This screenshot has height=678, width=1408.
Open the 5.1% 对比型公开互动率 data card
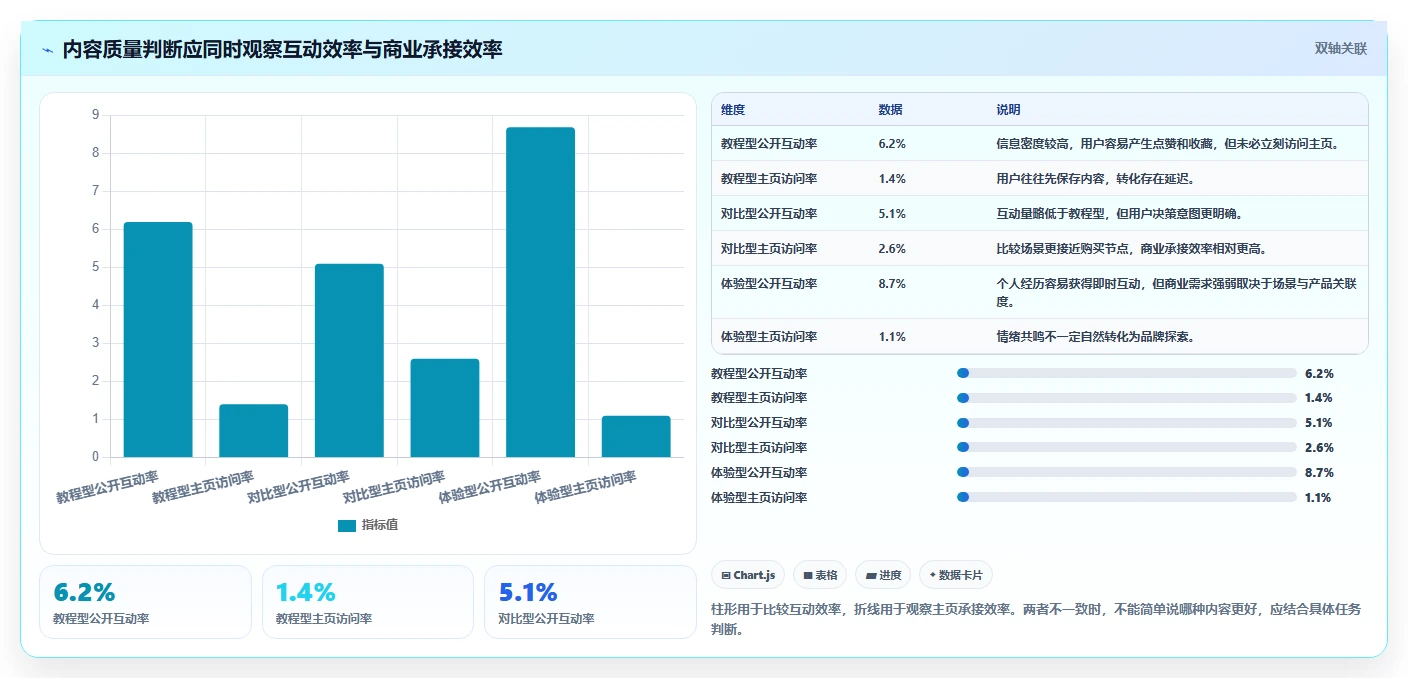pyautogui.click(x=590, y=602)
